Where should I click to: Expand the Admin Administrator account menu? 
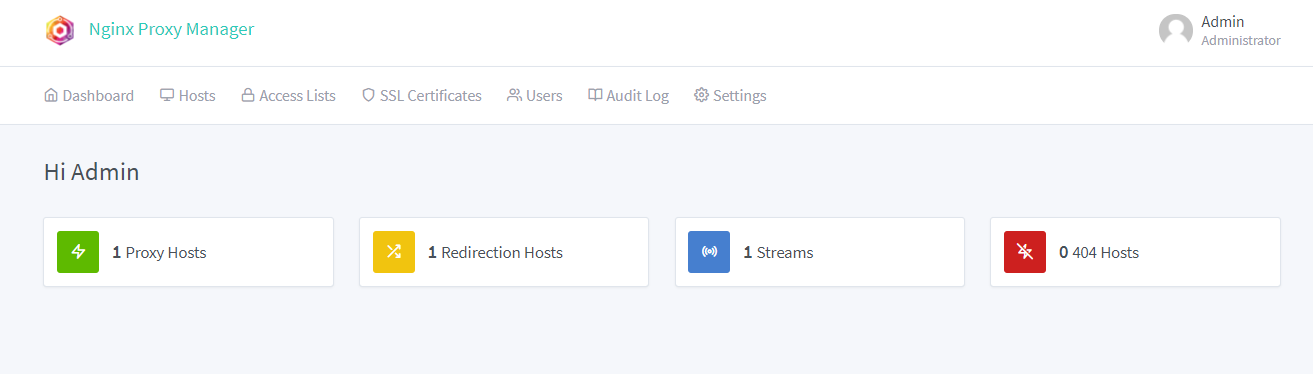coord(1219,30)
